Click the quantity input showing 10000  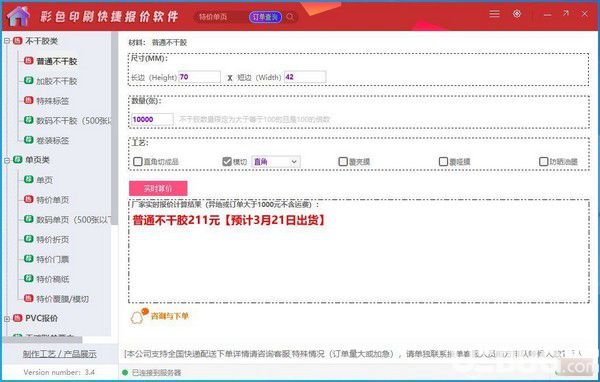point(152,119)
